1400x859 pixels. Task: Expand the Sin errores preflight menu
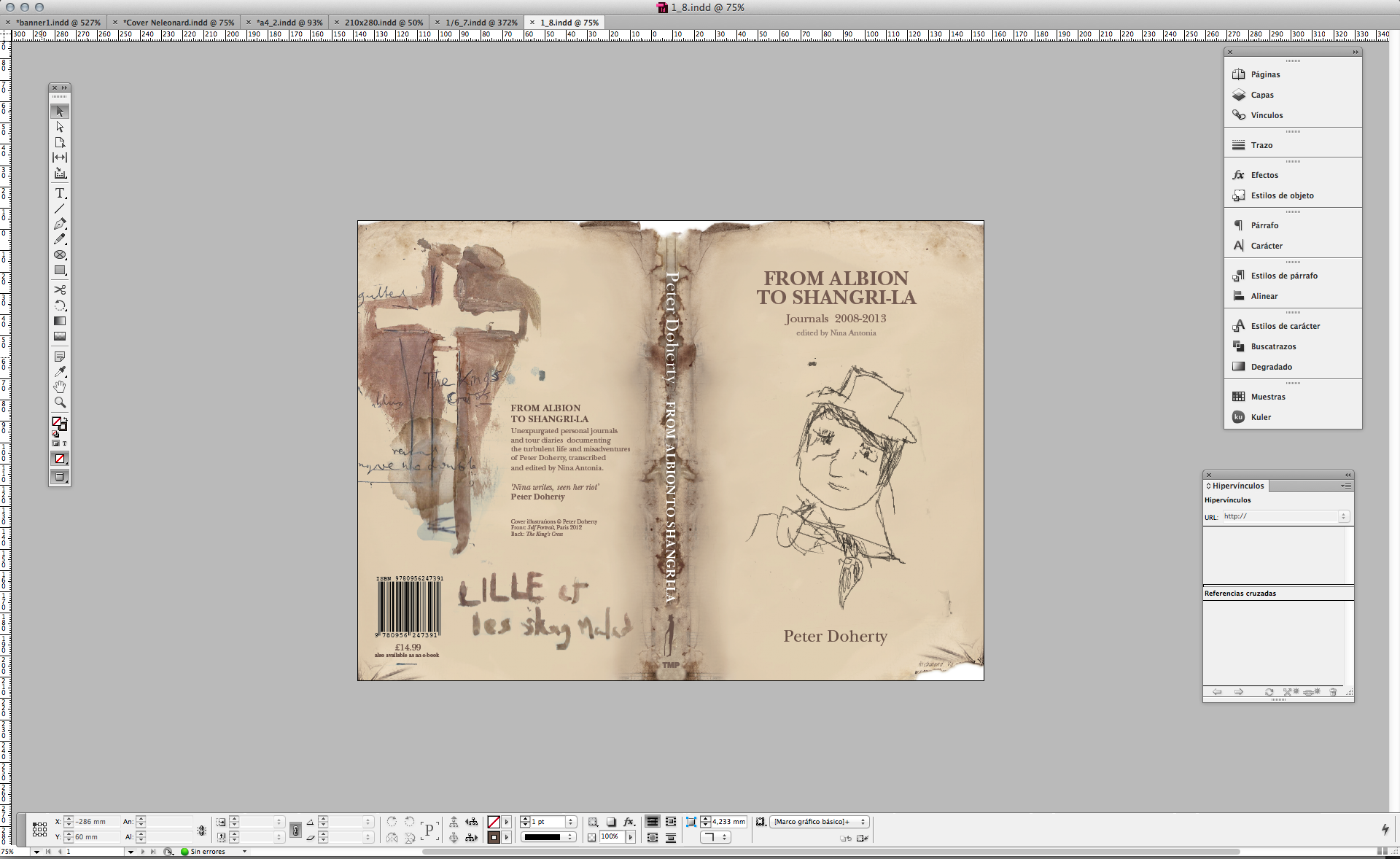(244, 852)
